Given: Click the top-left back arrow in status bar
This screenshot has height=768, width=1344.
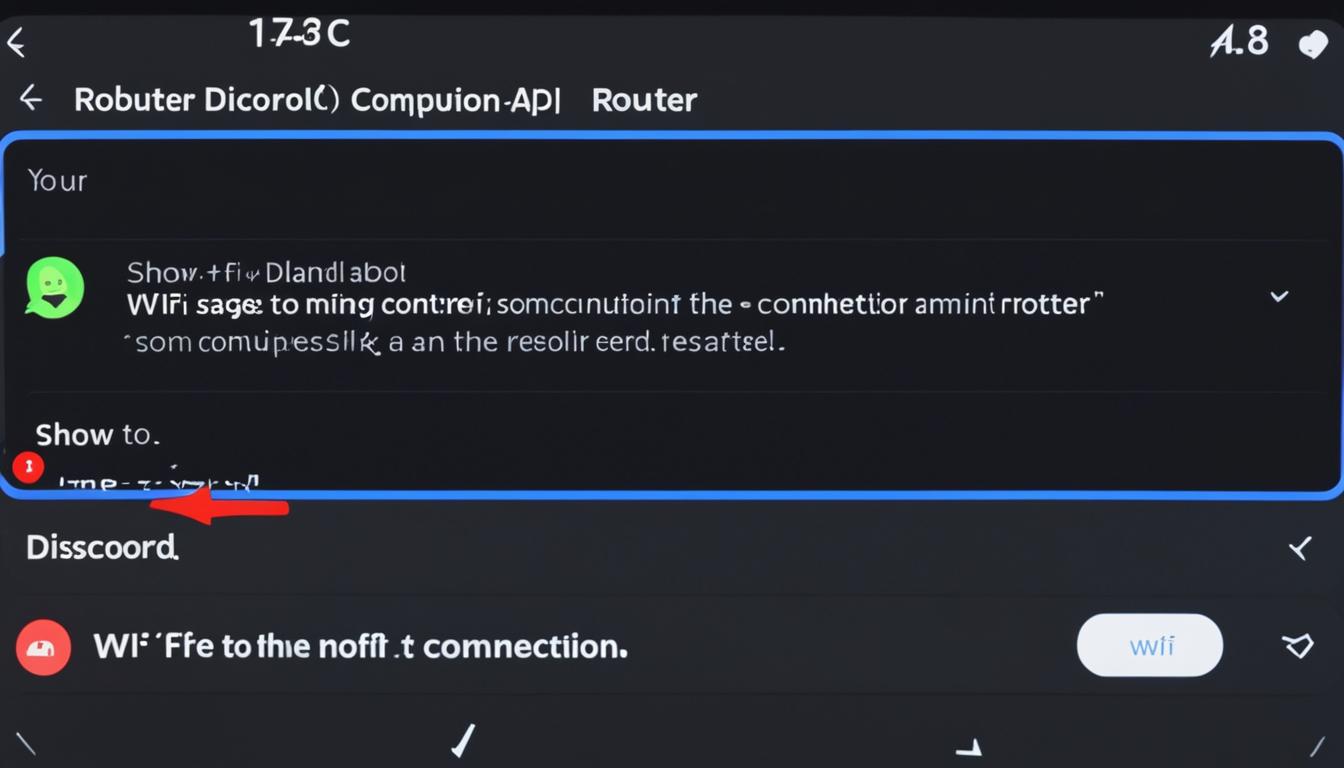Looking at the screenshot, I should 17,42.
